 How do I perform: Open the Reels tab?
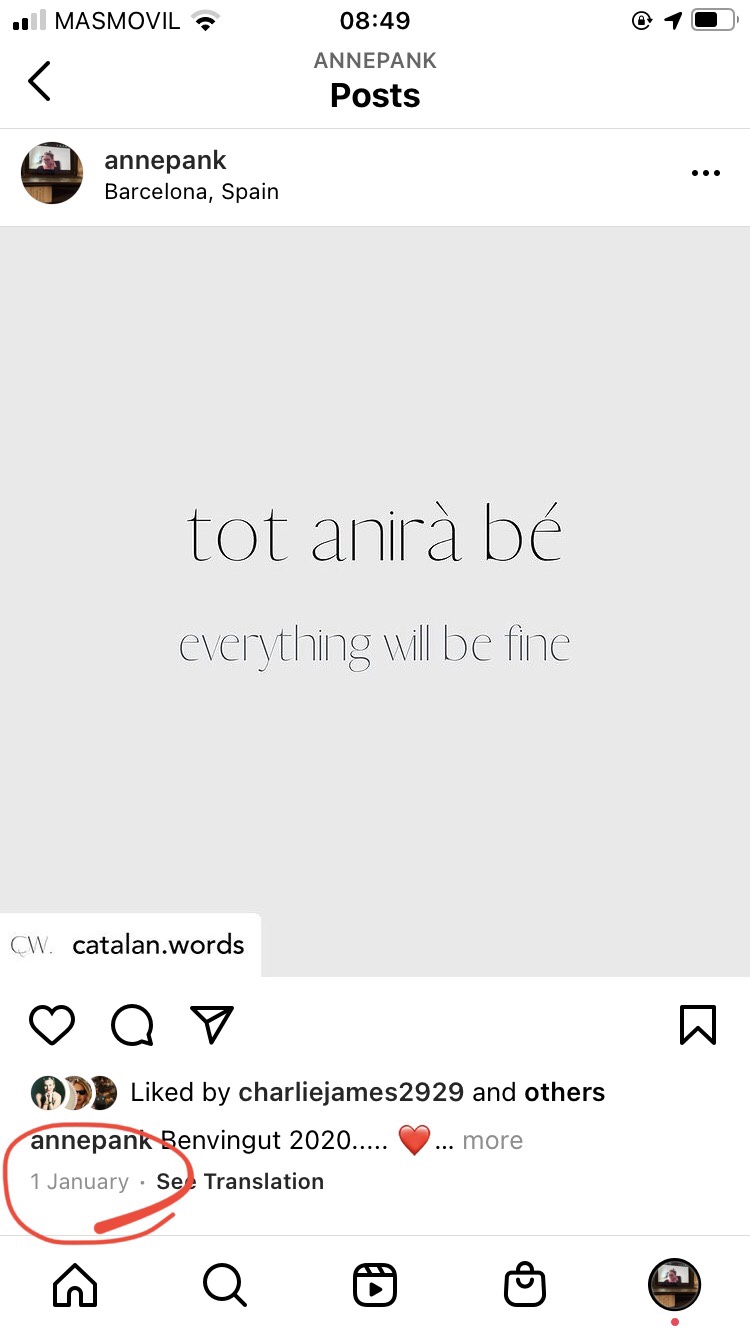coord(375,1285)
